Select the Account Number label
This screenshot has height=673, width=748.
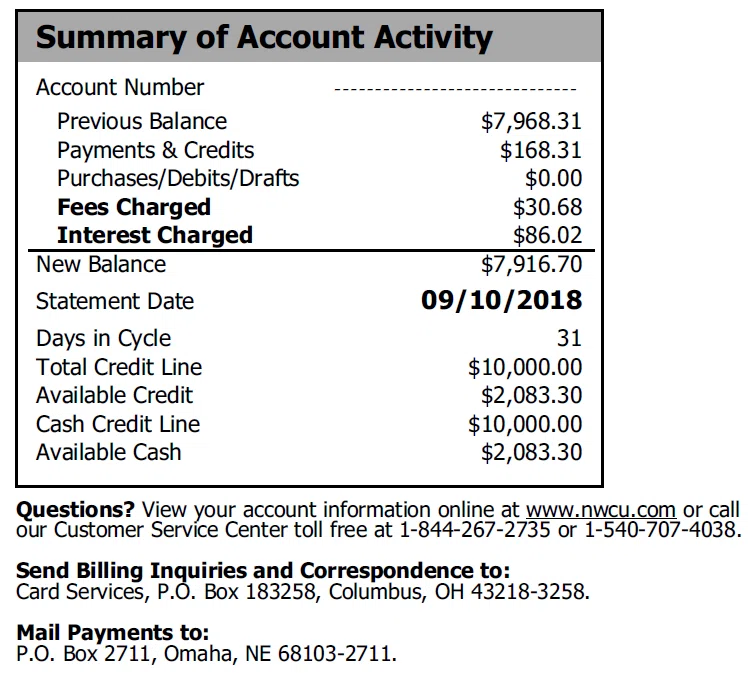click(x=120, y=87)
